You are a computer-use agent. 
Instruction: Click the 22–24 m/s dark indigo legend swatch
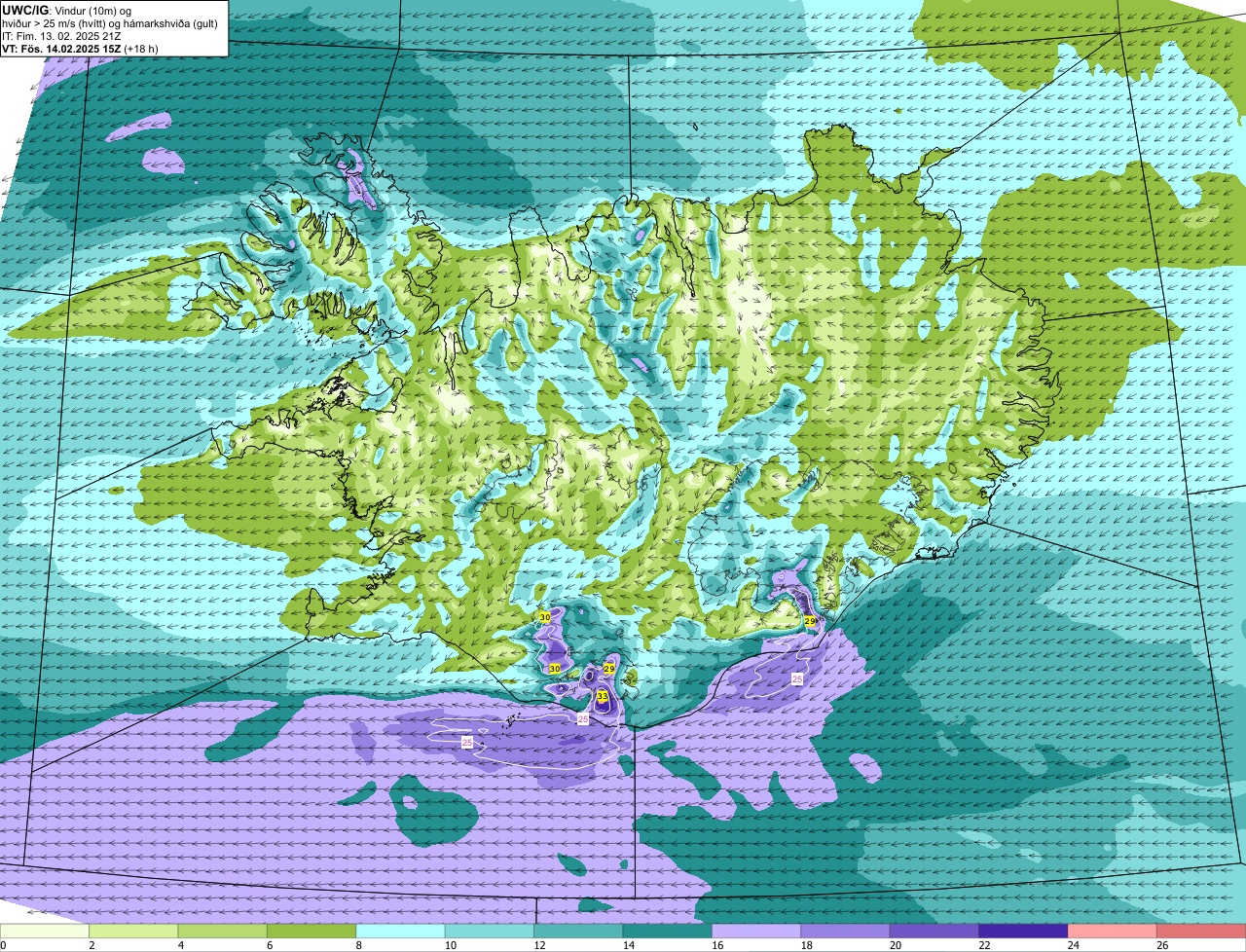pyautogui.click(x=1023, y=931)
